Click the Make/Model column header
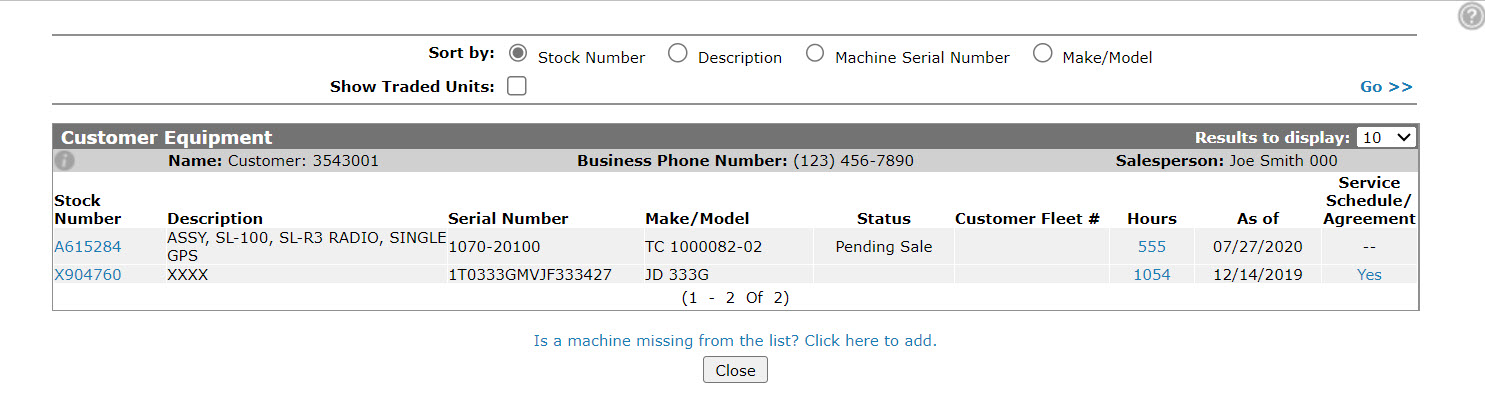The image size is (1485, 393). pyautogui.click(x=697, y=219)
